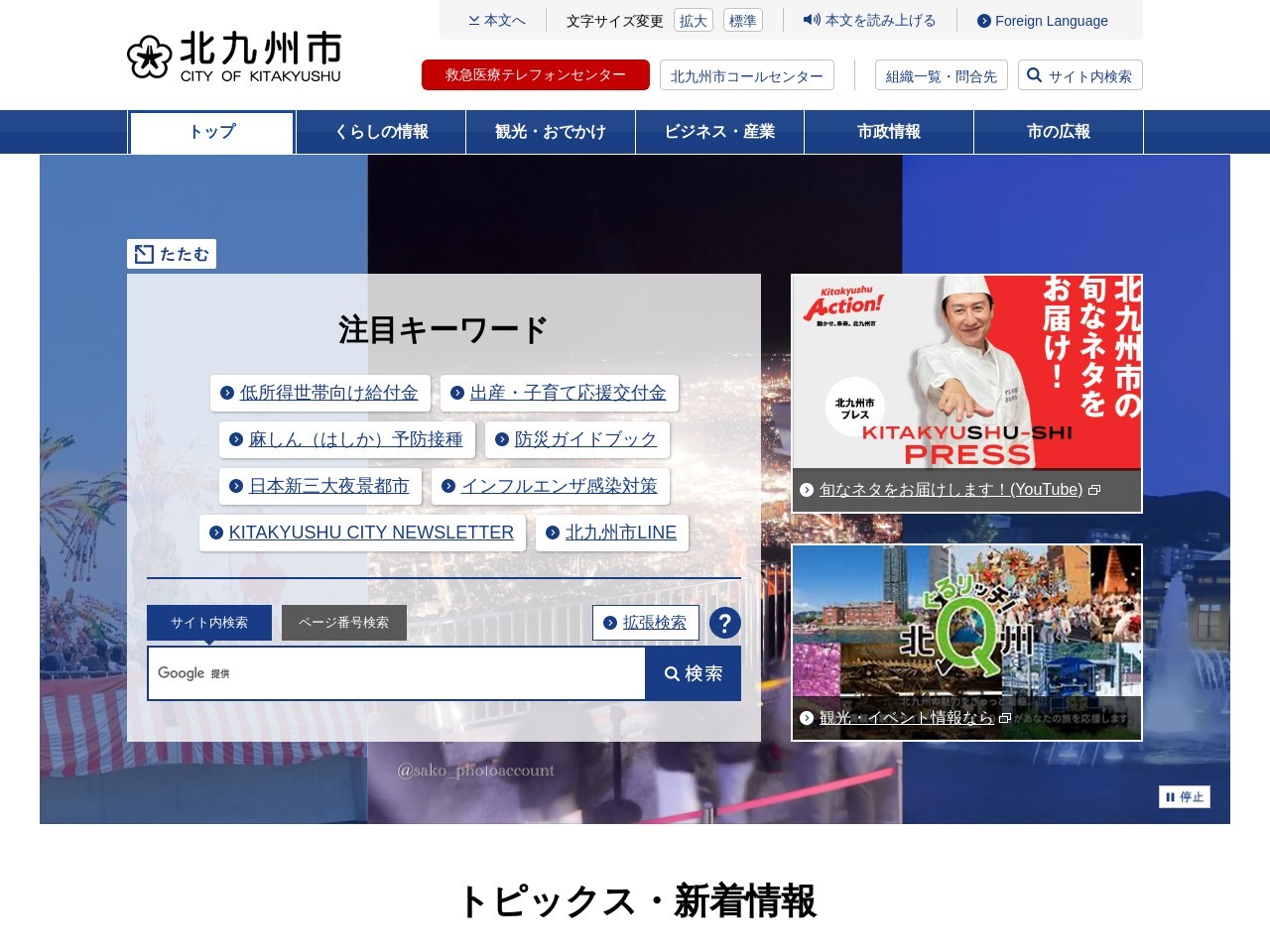Select the ビジネス・産業 navigation tab
Viewport: 1270px width, 952px height.
720,132
